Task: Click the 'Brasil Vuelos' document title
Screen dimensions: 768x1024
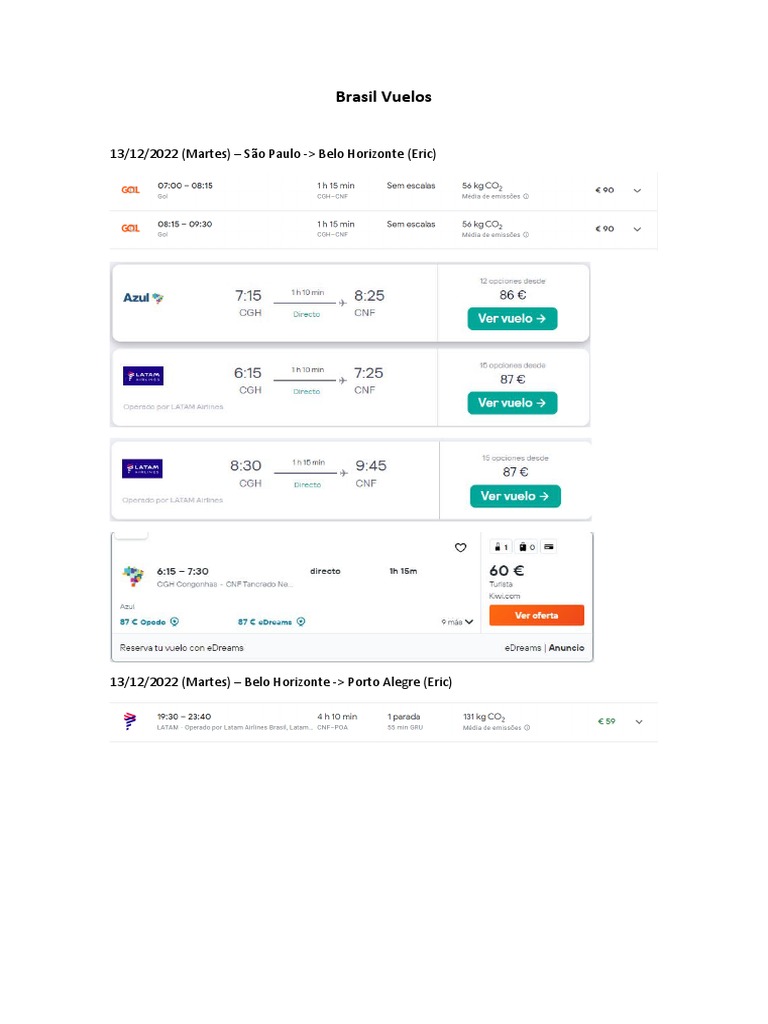Action: [x=384, y=97]
